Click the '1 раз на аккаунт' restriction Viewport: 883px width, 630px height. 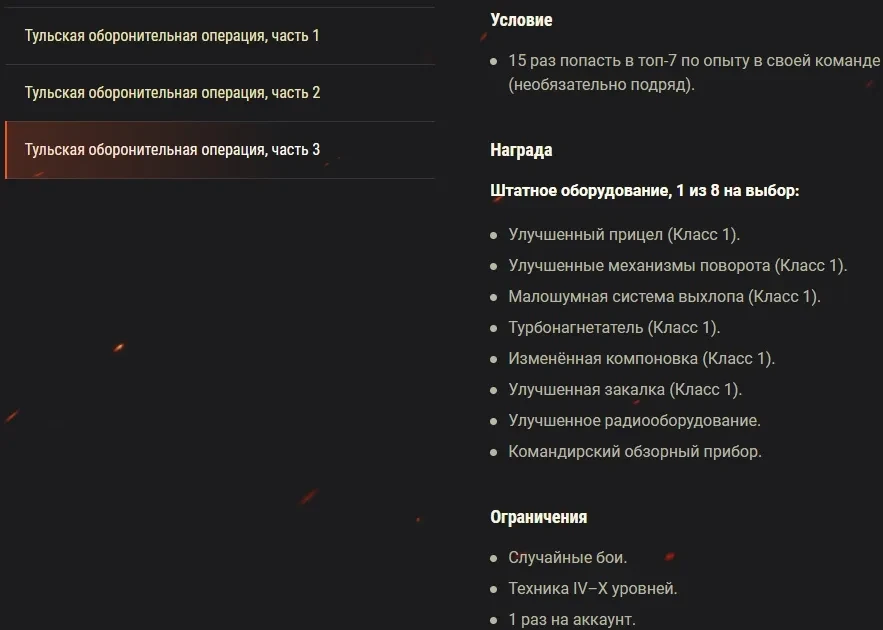571,620
